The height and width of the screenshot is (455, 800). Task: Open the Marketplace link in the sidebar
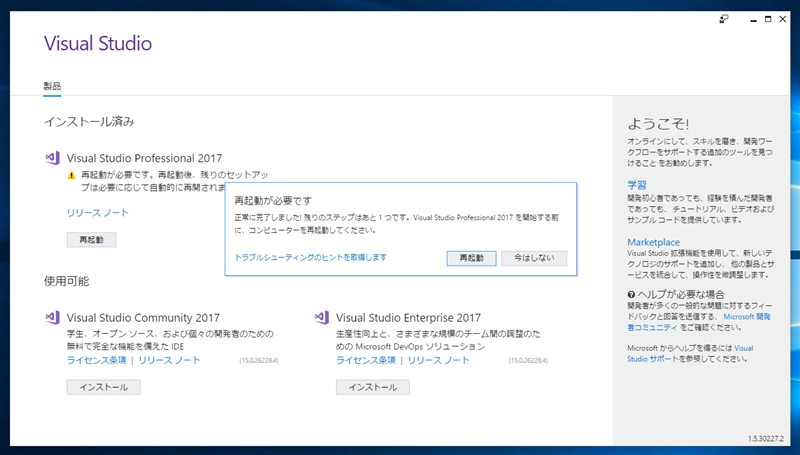coord(654,242)
